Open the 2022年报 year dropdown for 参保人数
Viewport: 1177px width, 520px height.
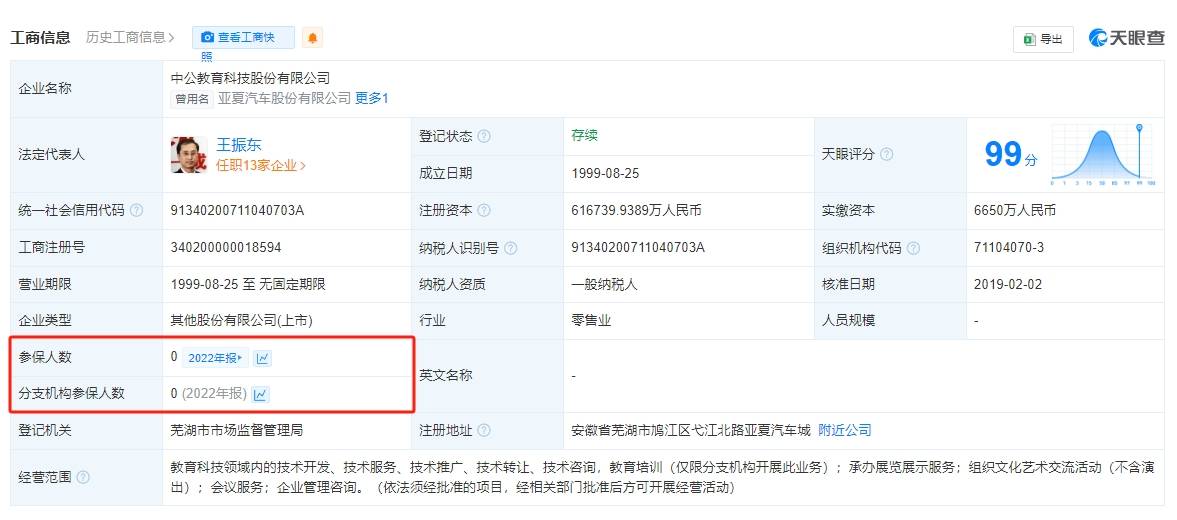coord(215,358)
